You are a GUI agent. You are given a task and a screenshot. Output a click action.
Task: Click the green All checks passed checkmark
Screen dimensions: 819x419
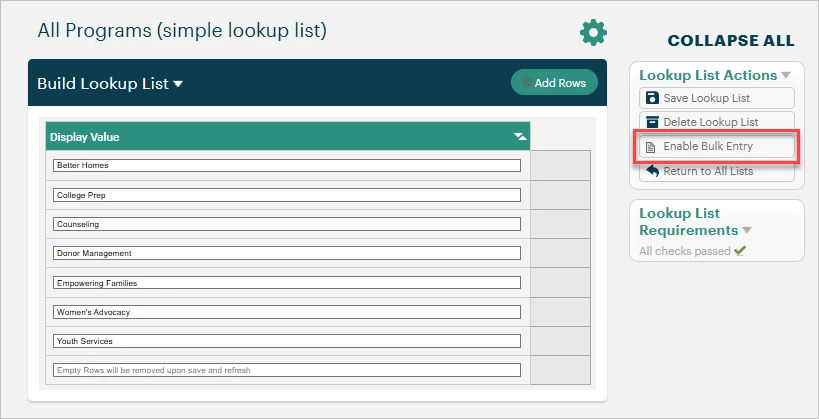[739, 251]
